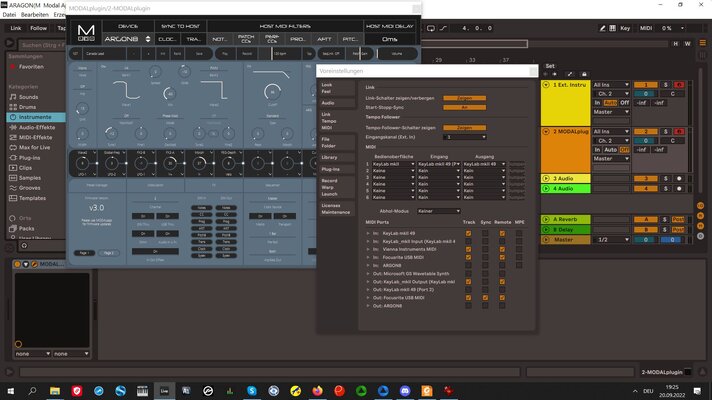Open the Abhol-Modus dropdown

click(439, 211)
